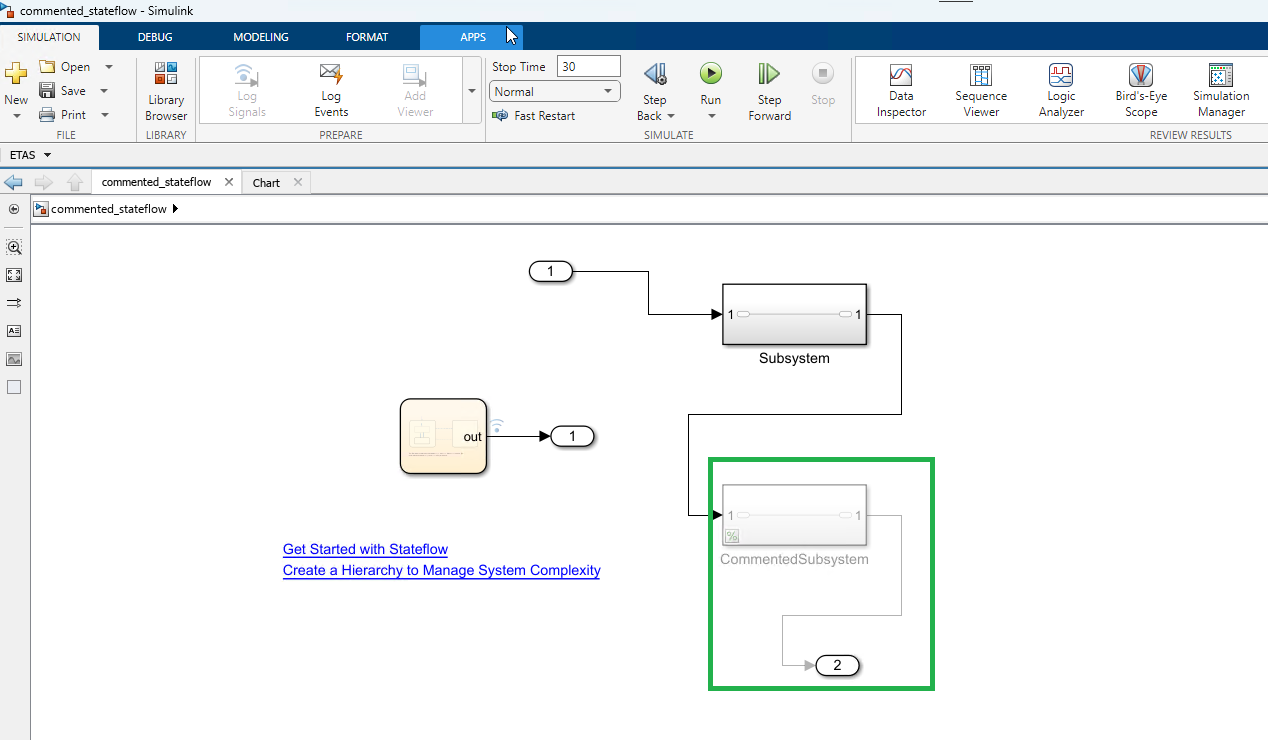Click the New model icon

click(x=16, y=74)
